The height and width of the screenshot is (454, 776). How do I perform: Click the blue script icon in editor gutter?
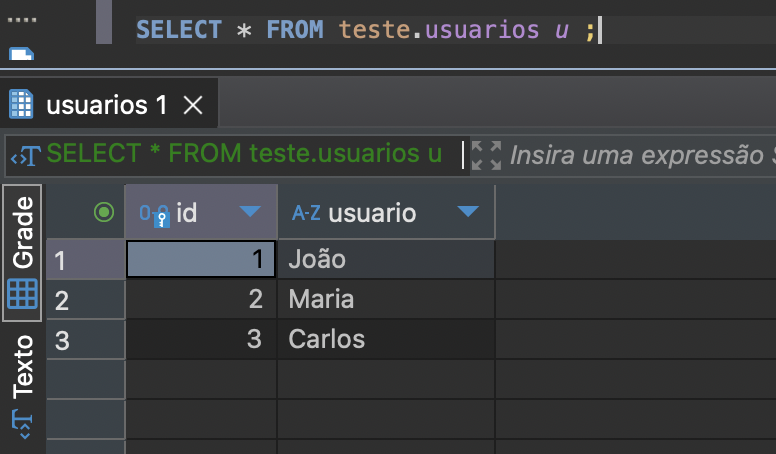[x=21, y=53]
